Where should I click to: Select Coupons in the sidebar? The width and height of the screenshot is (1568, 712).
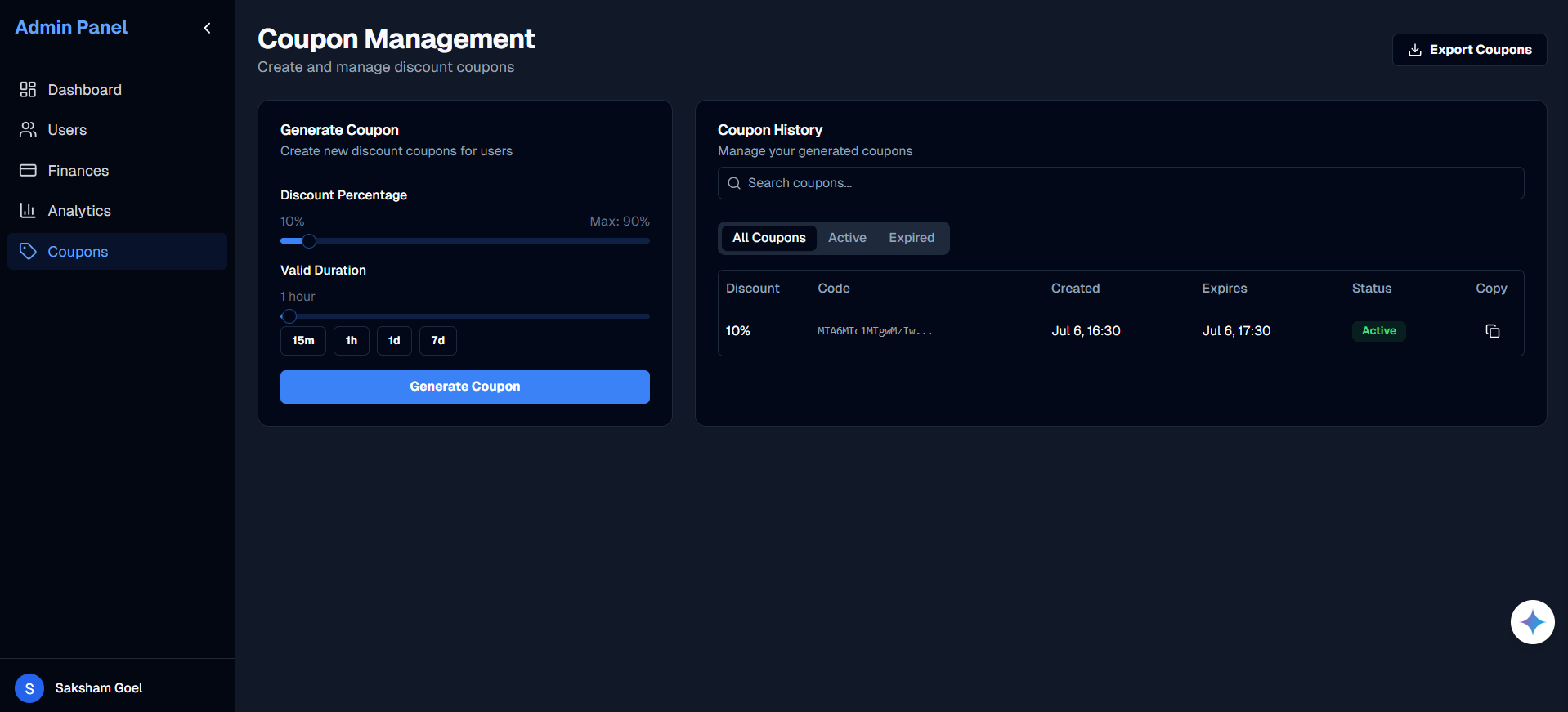[117, 251]
